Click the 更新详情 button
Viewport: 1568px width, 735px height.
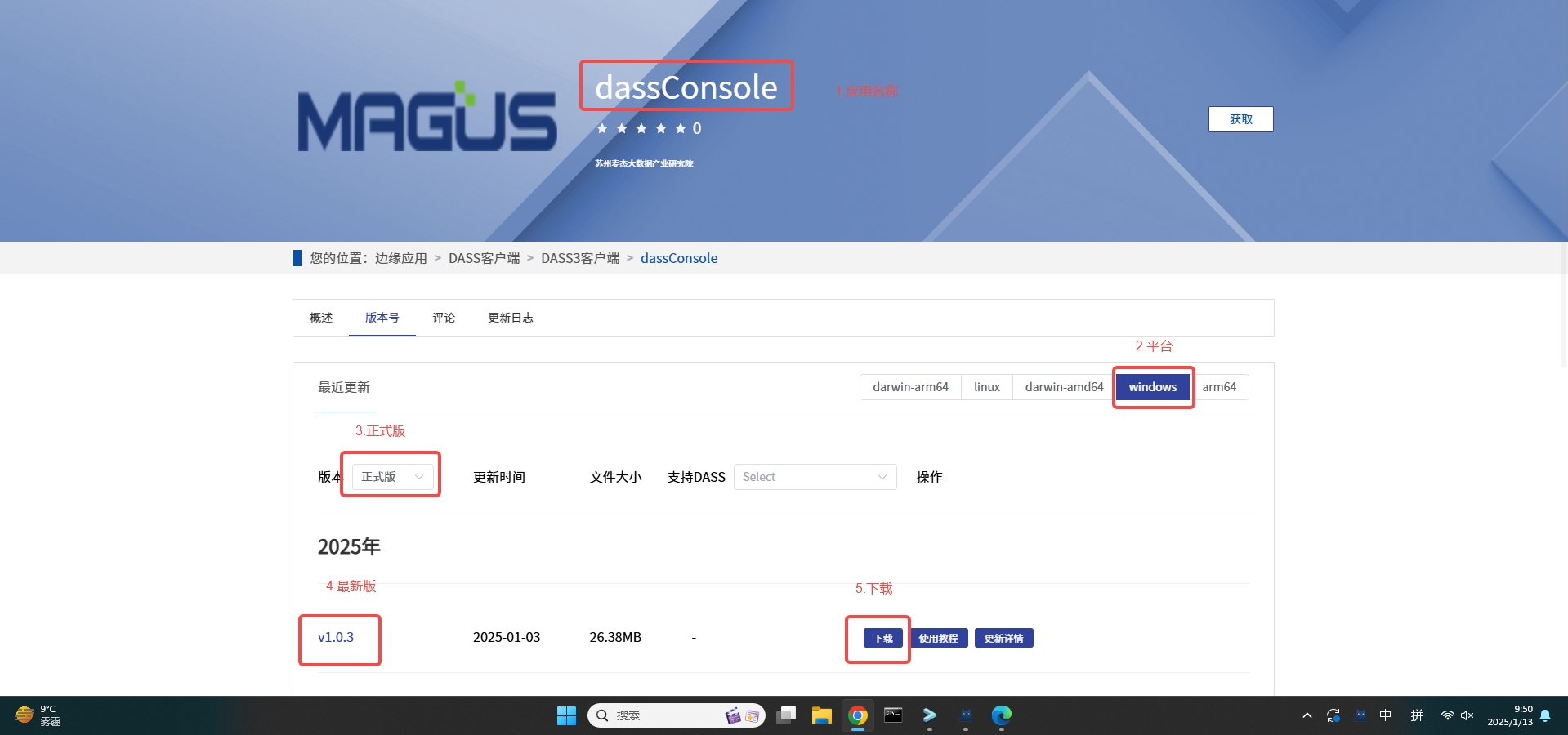[x=1004, y=638]
